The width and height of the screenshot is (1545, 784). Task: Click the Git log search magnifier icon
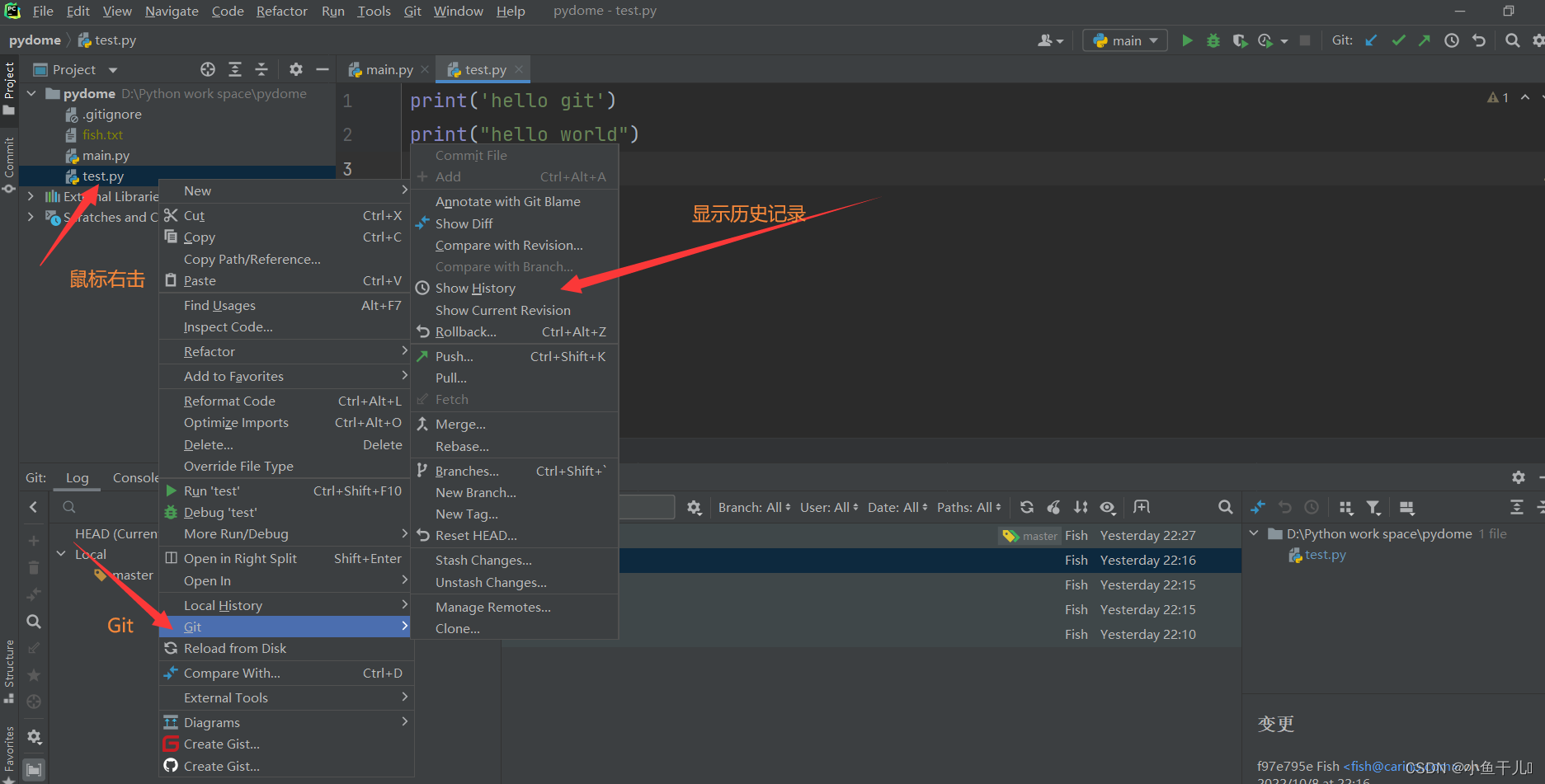[x=1226, y=507]
